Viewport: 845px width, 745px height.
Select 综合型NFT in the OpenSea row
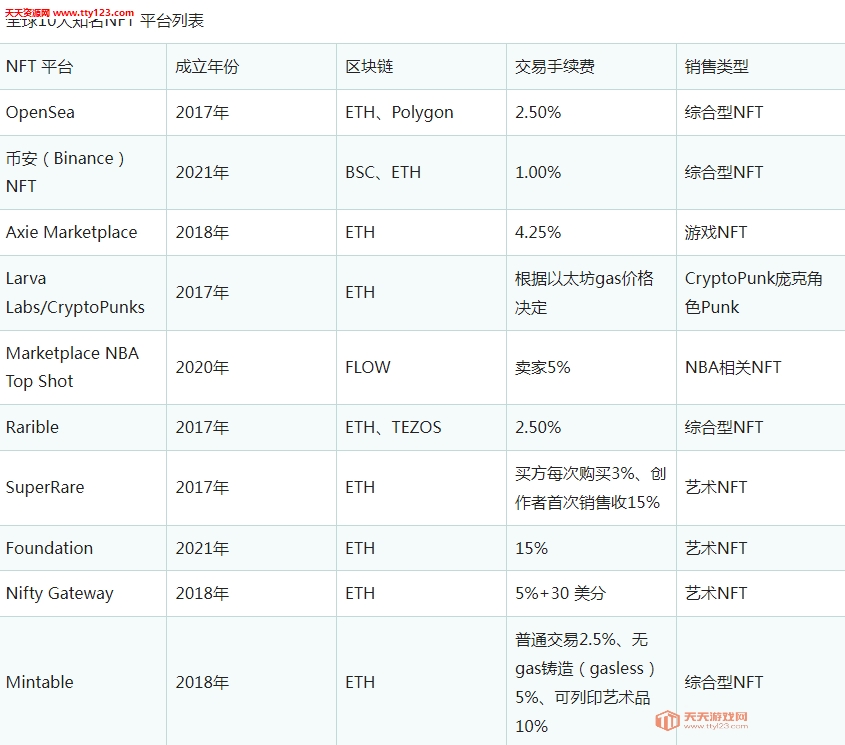pyautogui.click(x=724, y=113)
